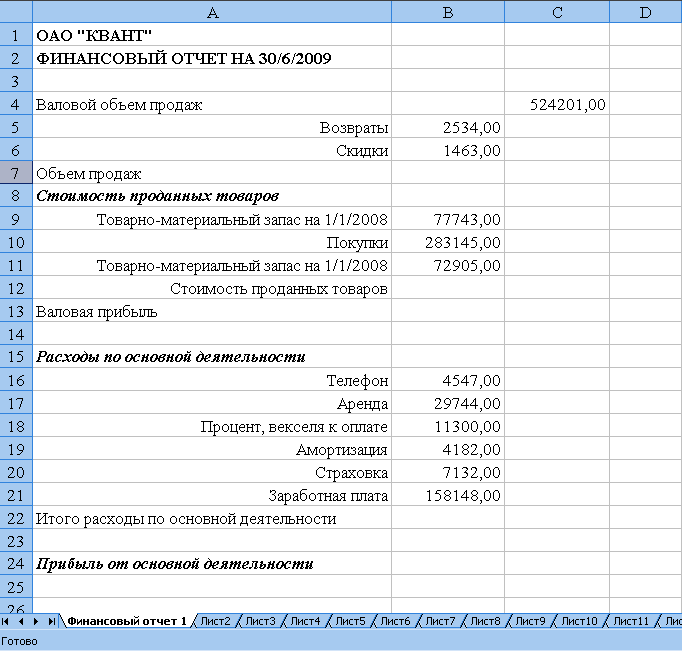Select column D header

pos(646,12)
